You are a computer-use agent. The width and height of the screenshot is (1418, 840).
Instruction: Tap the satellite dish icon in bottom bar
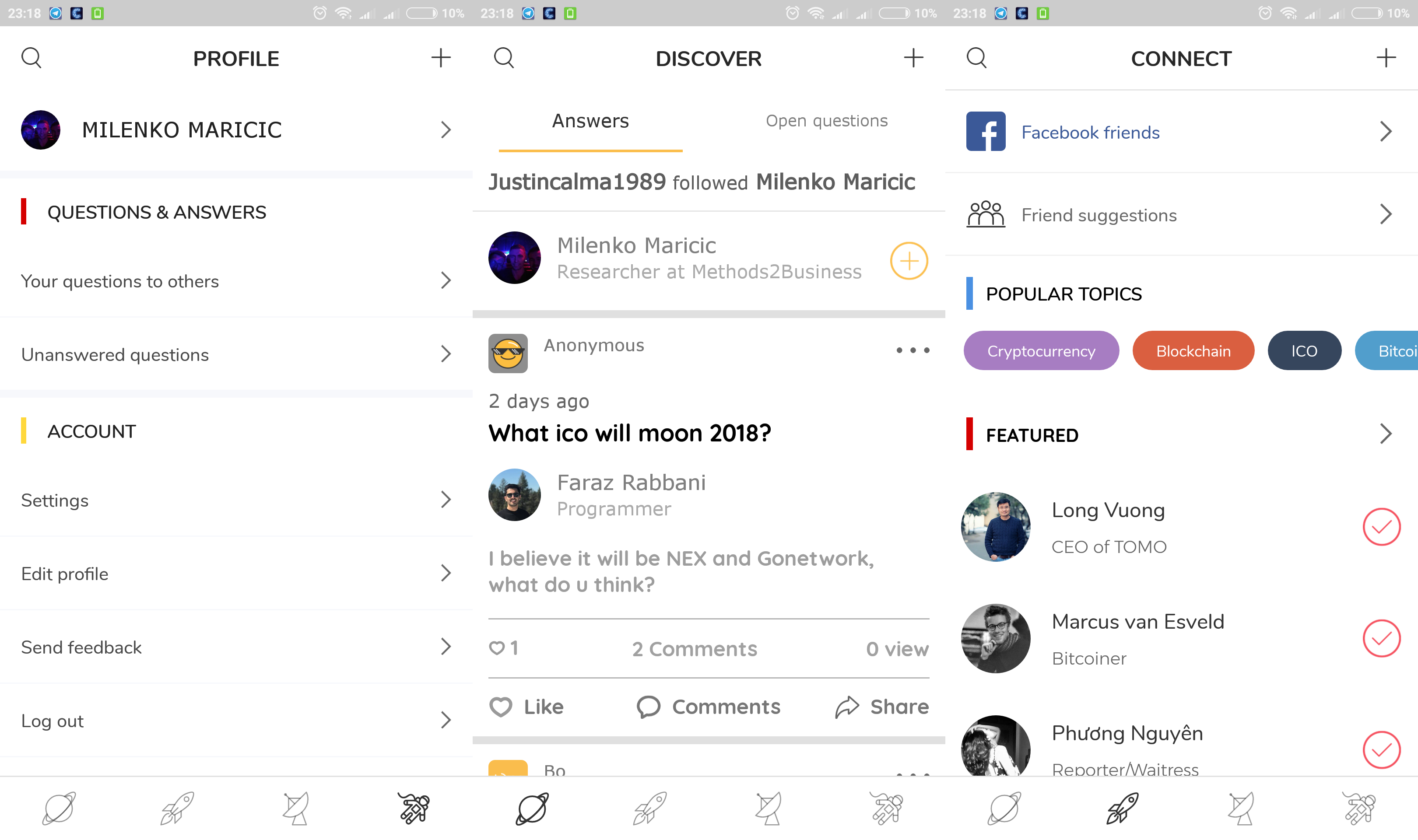(x=296, y=809)
